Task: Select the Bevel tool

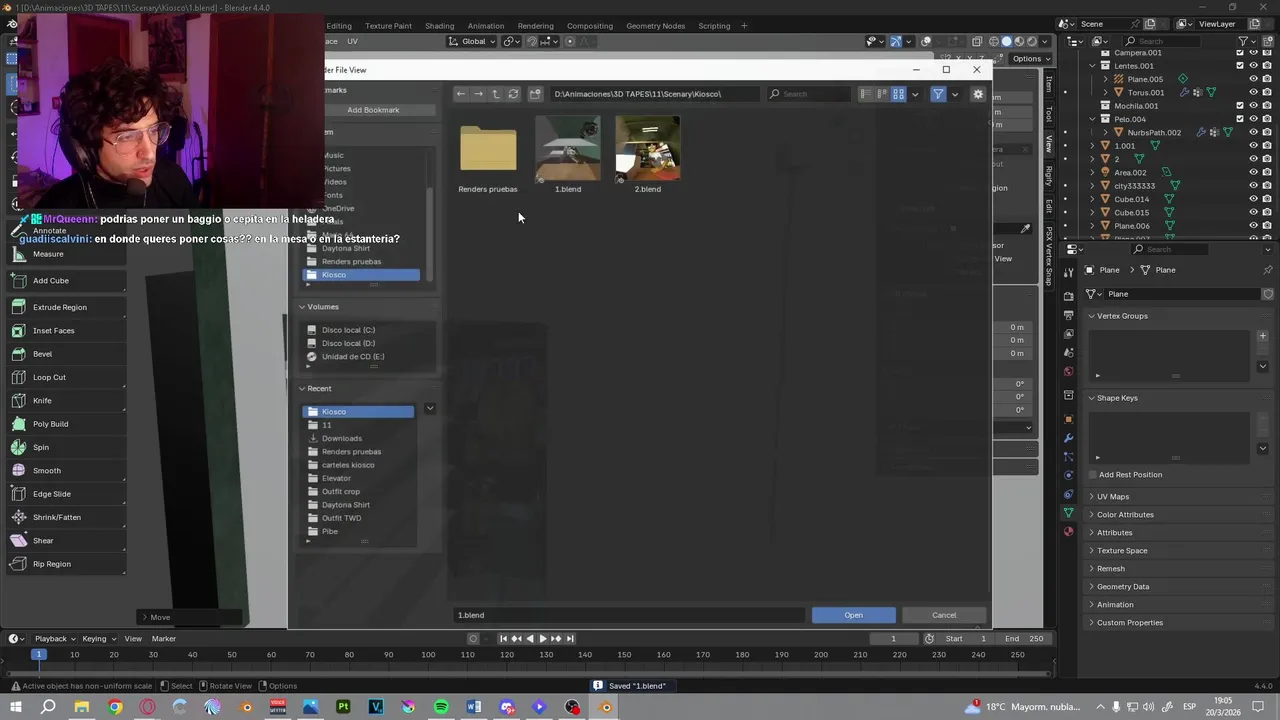Action: (x=66, y=354)
